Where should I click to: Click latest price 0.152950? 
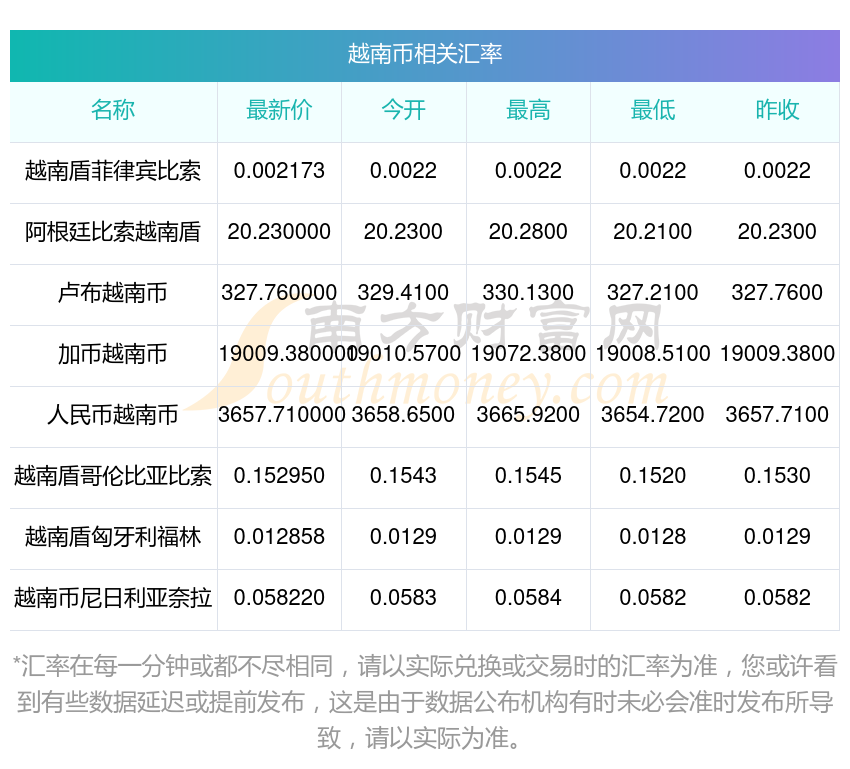[x=279, y=476]
